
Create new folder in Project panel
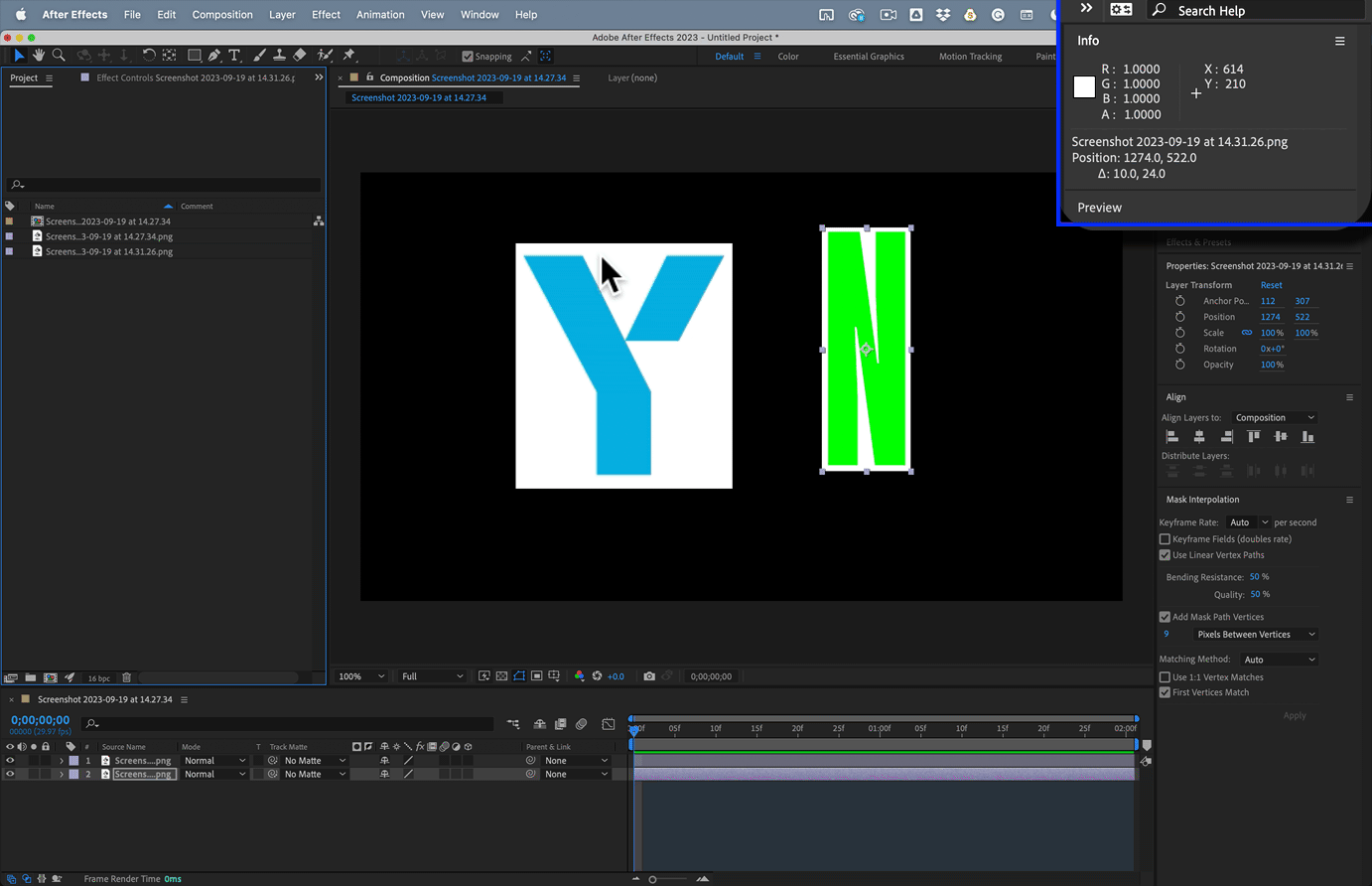[x=31, y=677]
